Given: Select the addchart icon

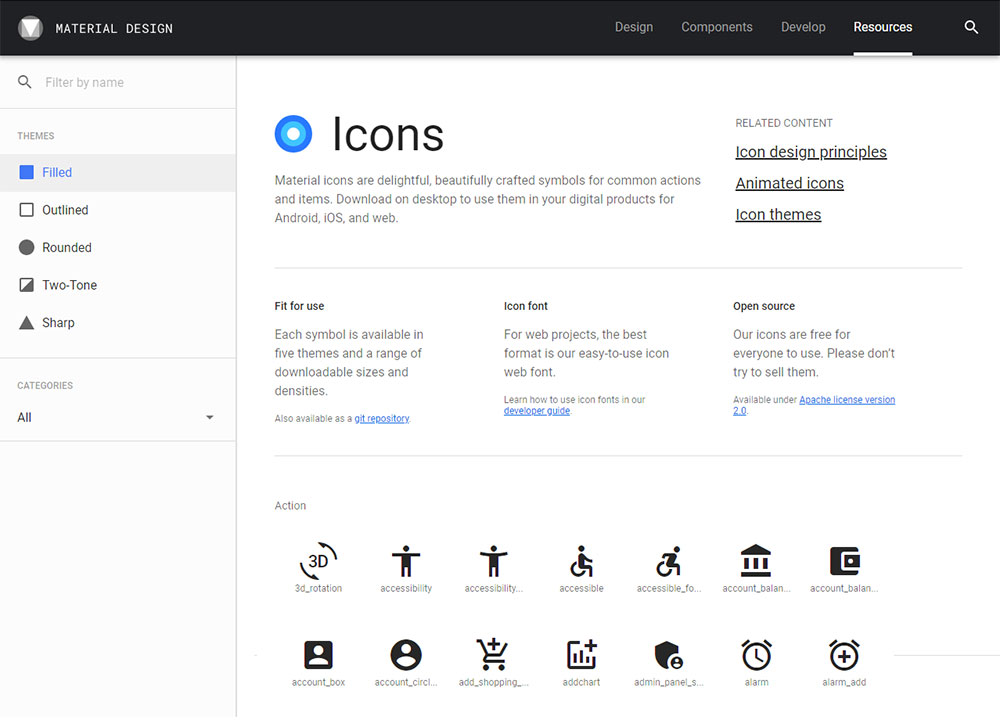Looking at the screenshot, I should tap(581, 654).
